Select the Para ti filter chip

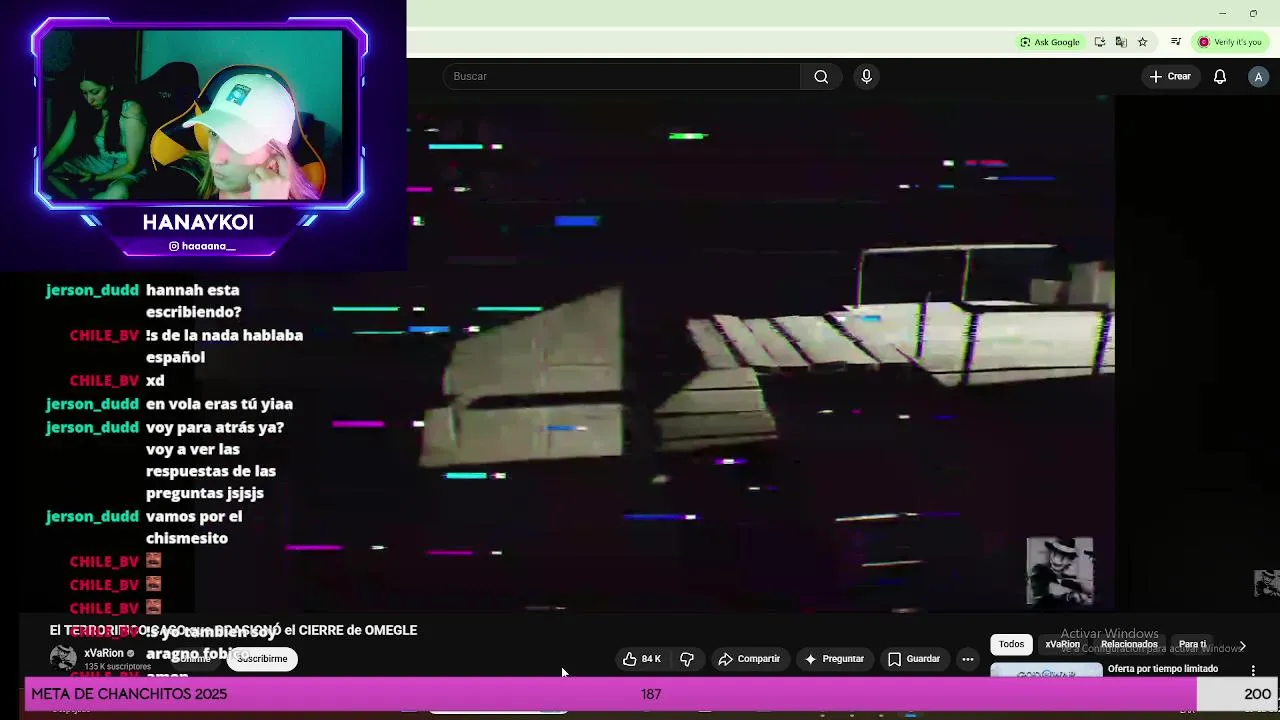tap(1192, 645)
